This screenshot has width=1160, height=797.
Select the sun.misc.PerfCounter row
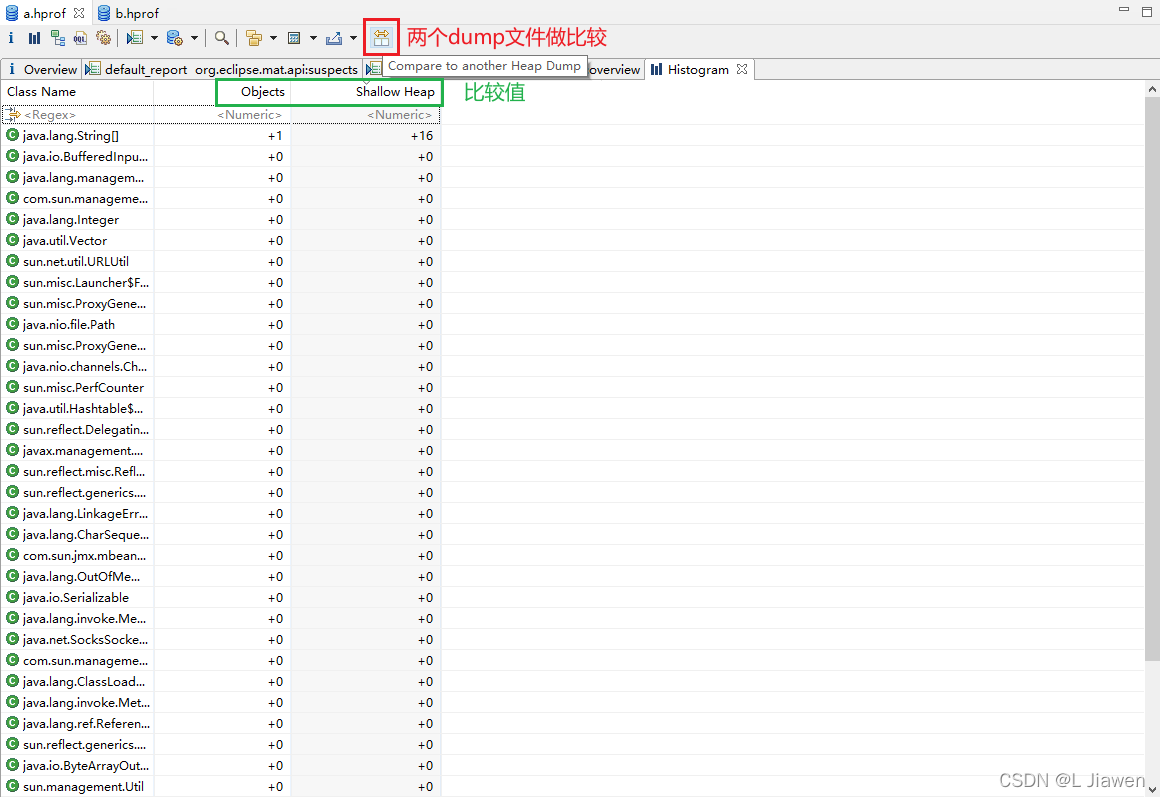(220, 388)
